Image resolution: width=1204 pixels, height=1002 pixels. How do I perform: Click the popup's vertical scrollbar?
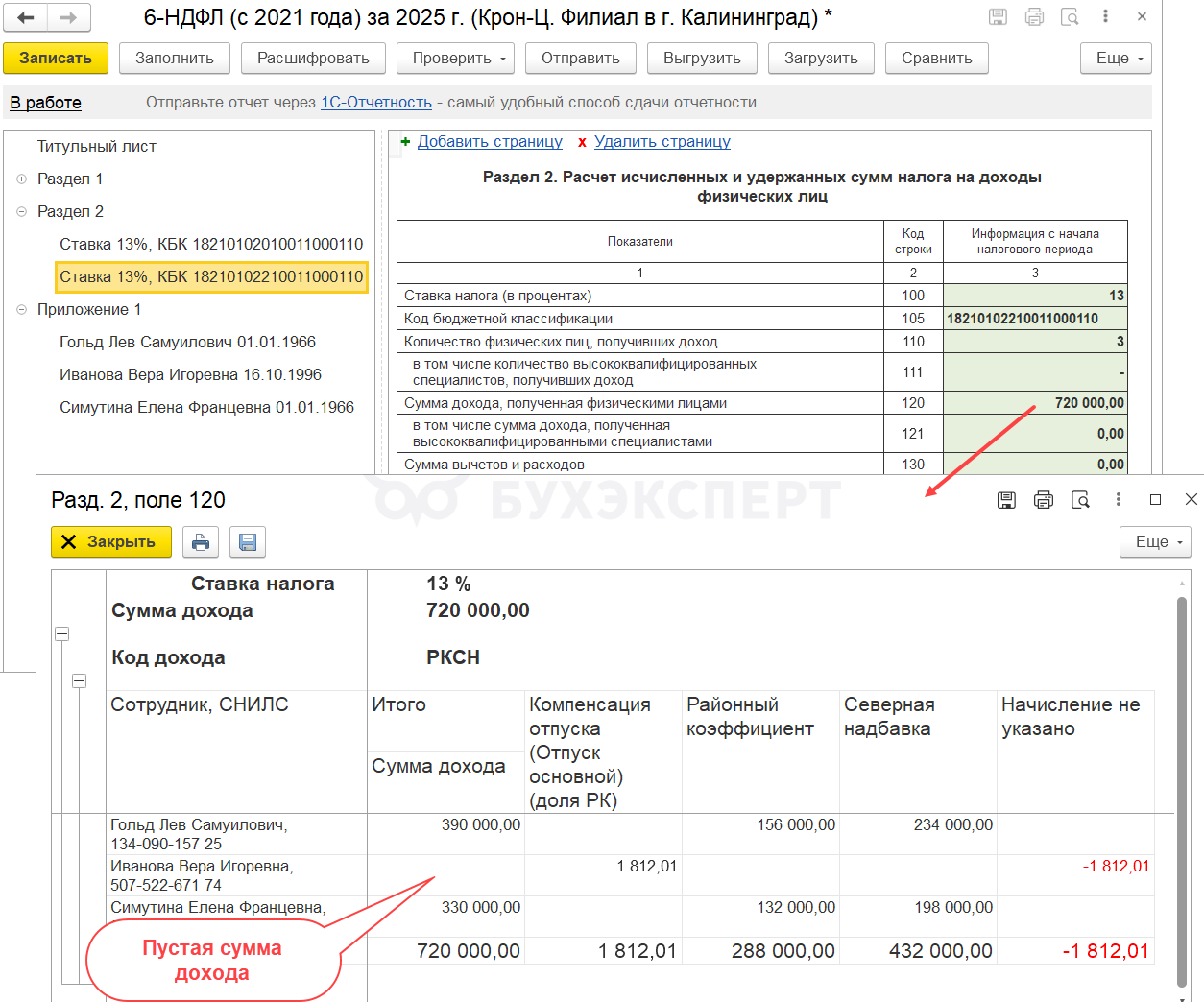[x=1182, y=787]
